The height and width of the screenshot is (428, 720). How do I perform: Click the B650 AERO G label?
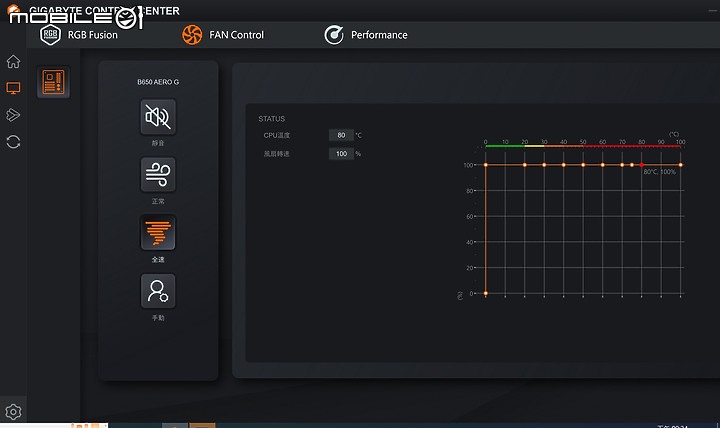(x=158, y=82)
